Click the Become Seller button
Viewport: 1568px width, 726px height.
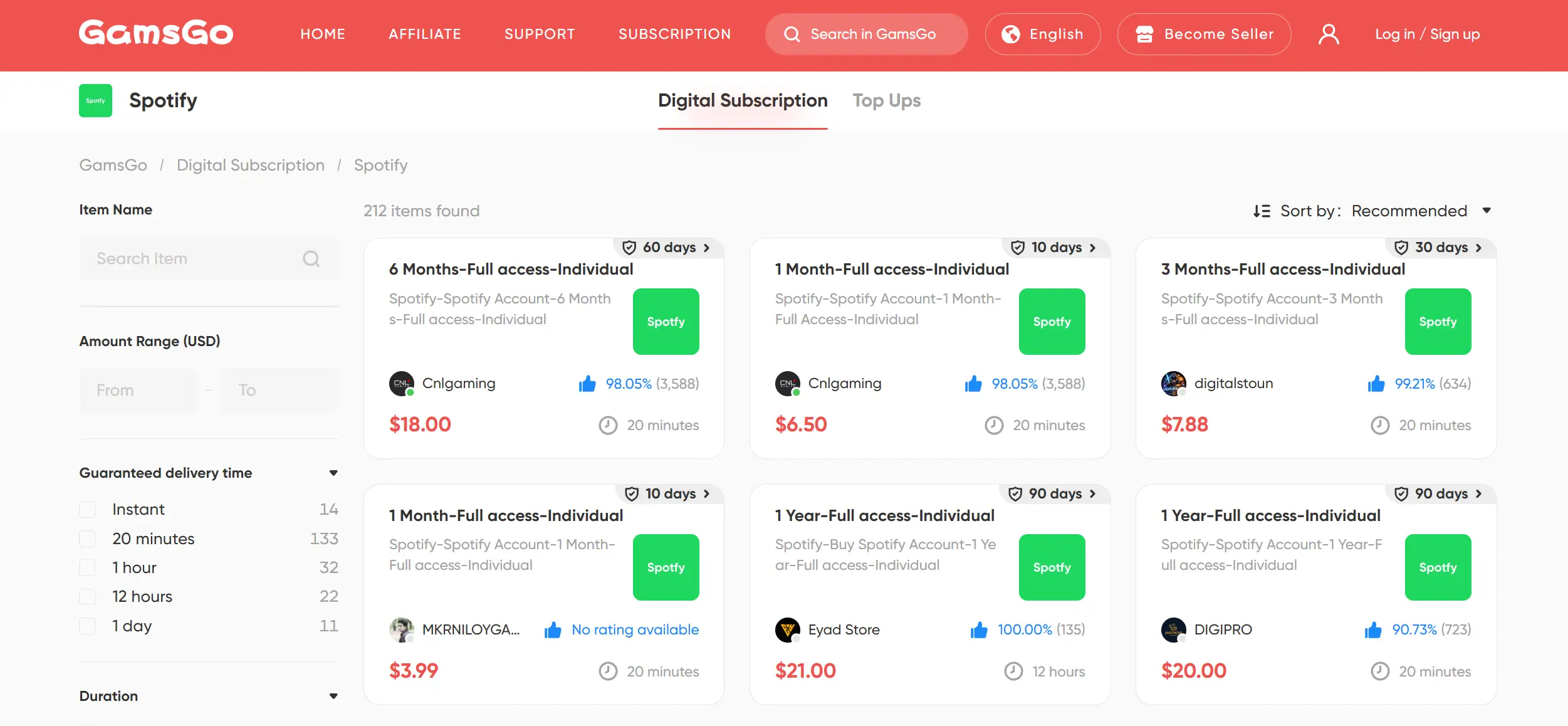coord(1204,34)
